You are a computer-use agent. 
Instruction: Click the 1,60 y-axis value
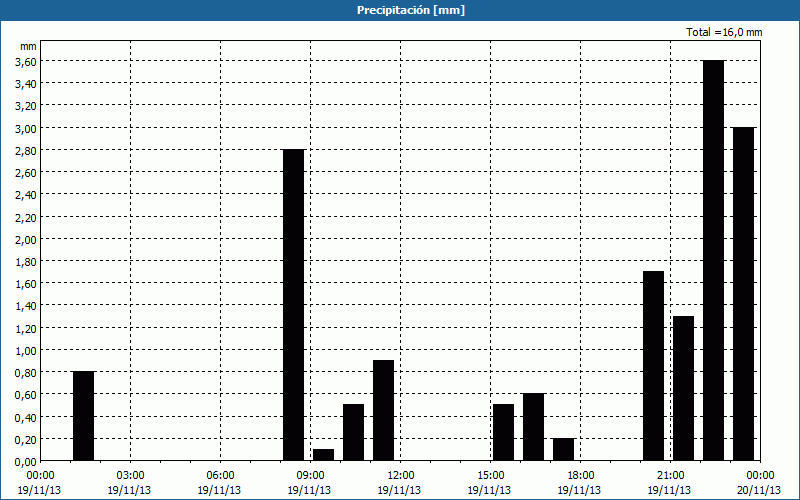tap(26, 284)
